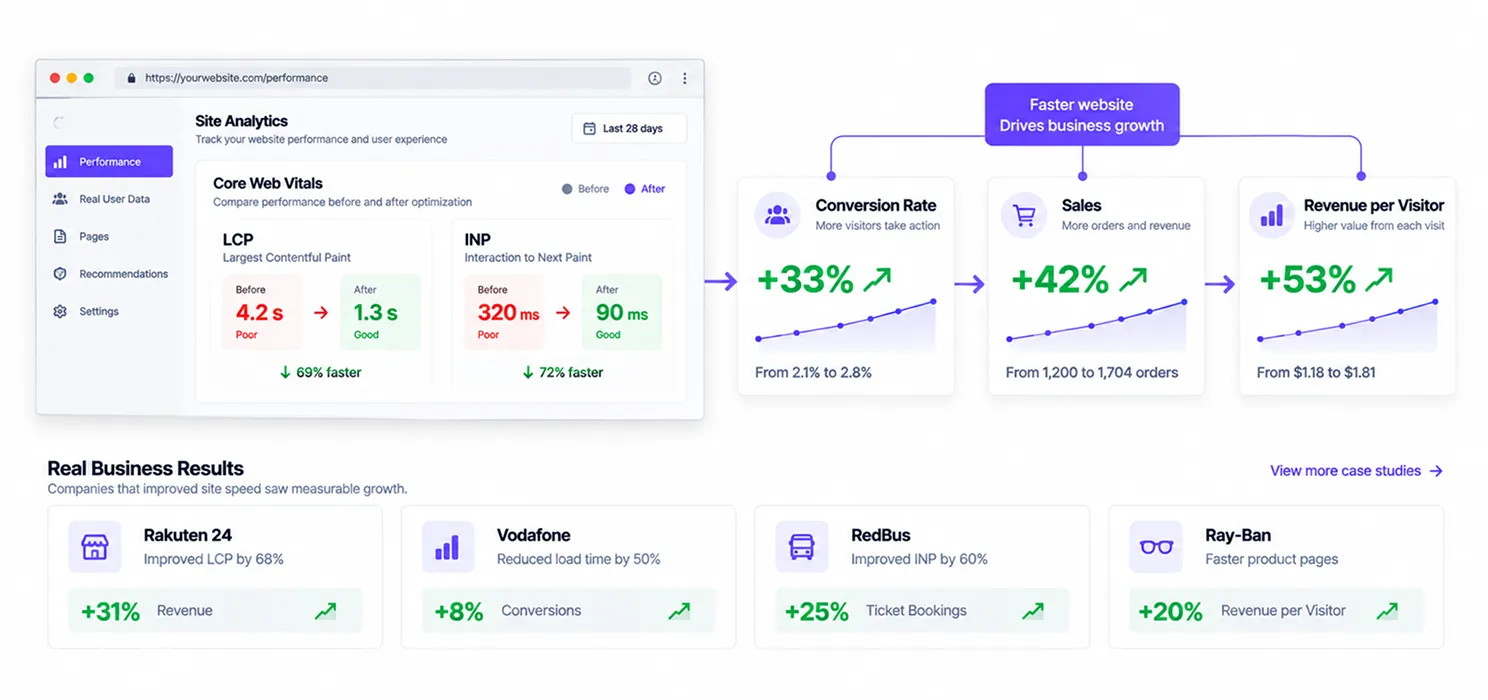Click the +25% Ticket Bookings result bar

point(922,611)
